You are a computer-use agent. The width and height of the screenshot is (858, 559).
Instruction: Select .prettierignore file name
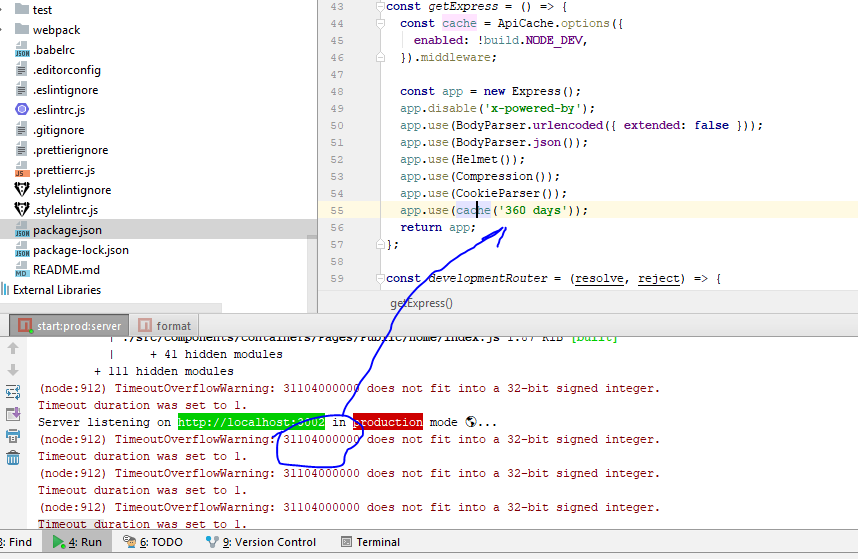71,150
